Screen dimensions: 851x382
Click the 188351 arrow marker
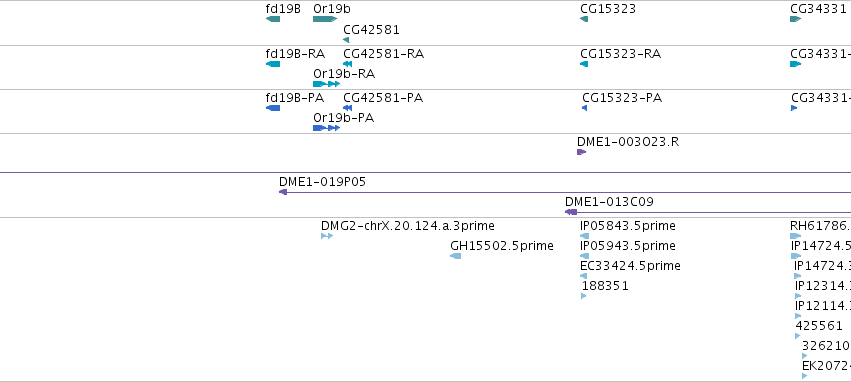(583, 296)
